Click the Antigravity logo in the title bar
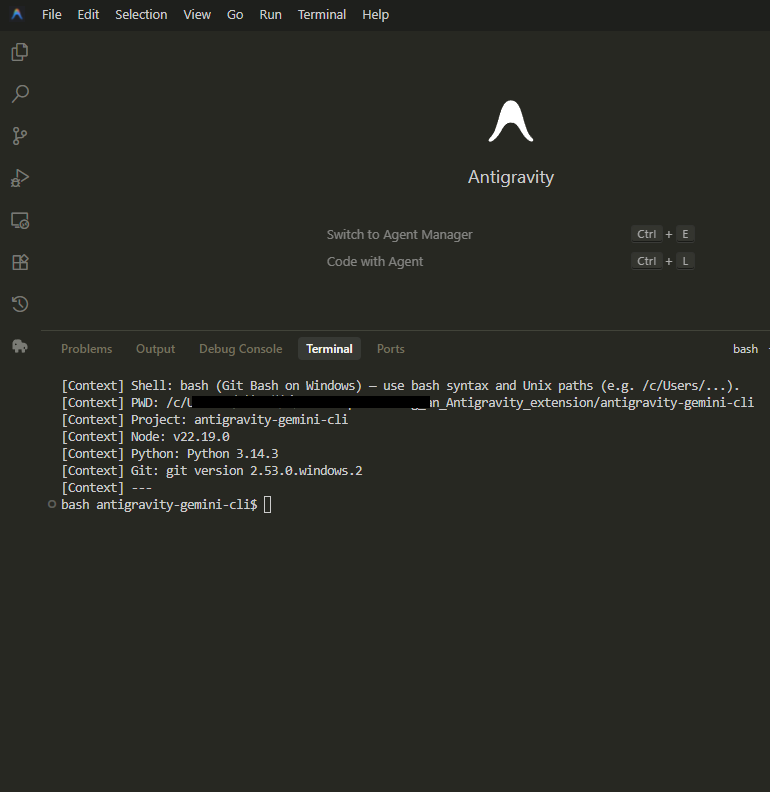Screen dimensions: 770x792 (17, 15)
